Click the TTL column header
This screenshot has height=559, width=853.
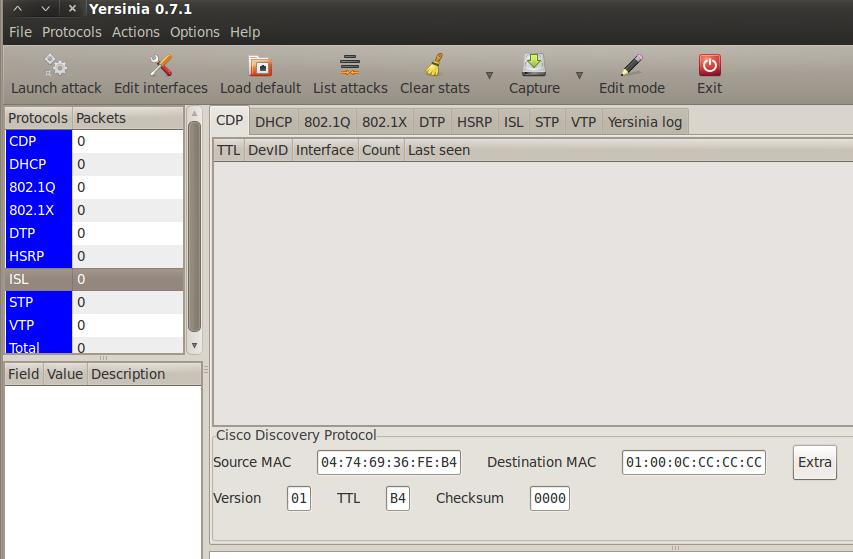(228, 150)
